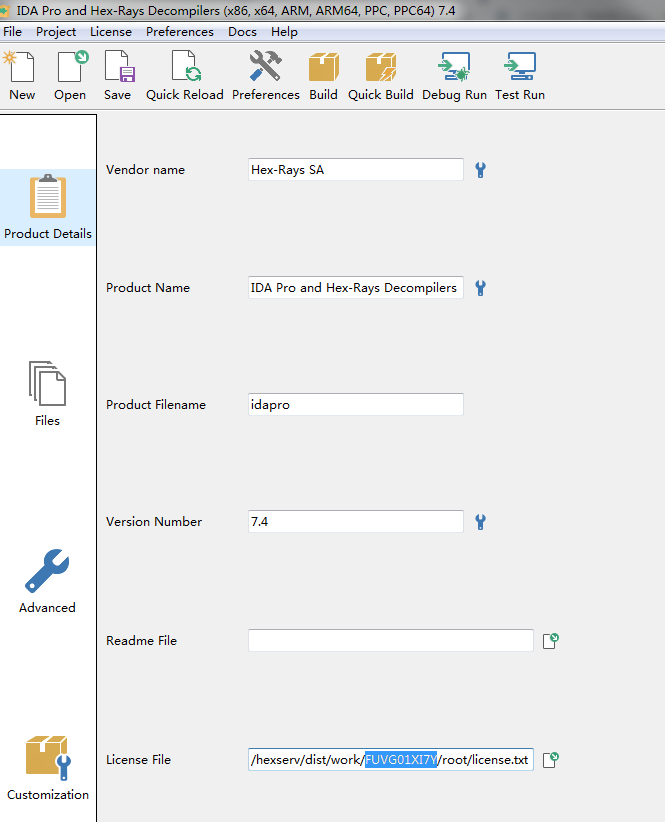Start Build from toolbar
This screenshot has width=665, height=822.
pyautogui.click(x=323, y=75)
